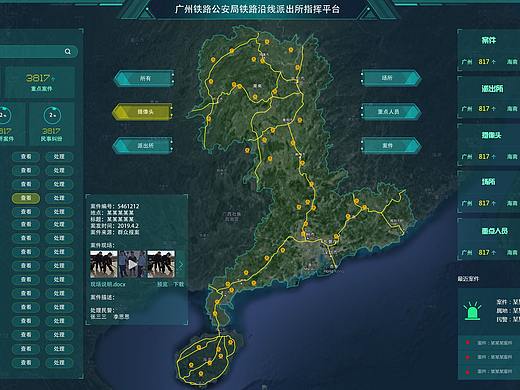The height and width of the screenshot is (390, 520).
Task: Click the green alarm siren icon
Action: [472, 311]
